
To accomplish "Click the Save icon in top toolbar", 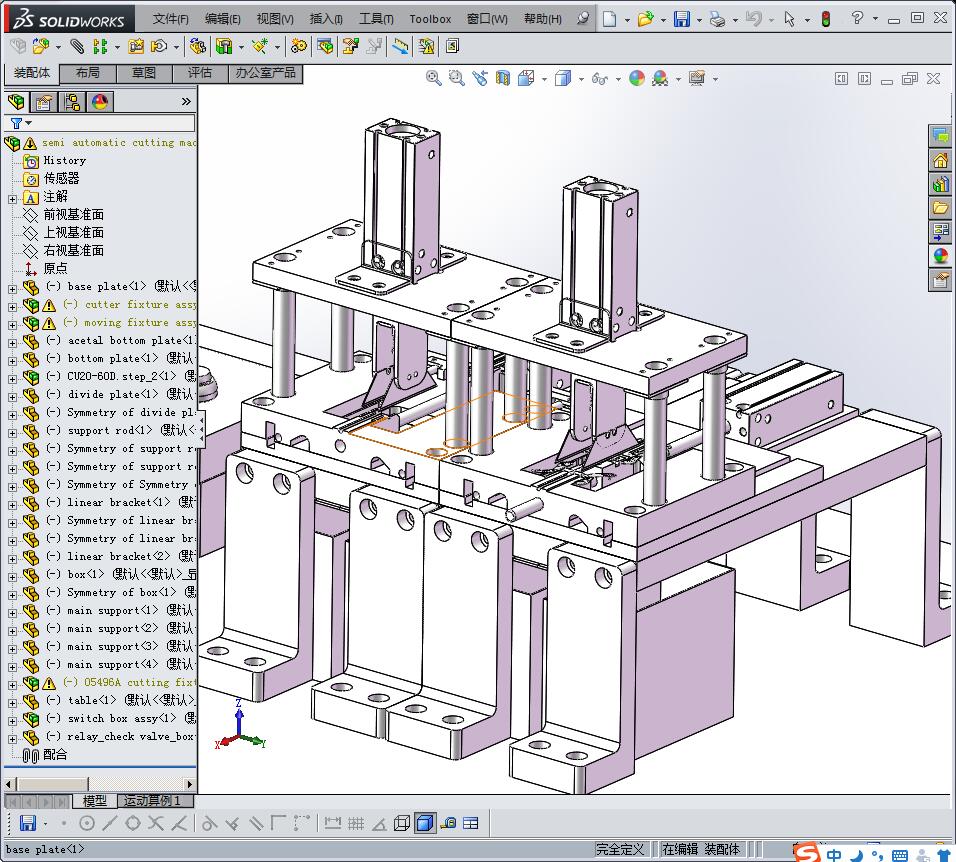I will pyautogui.click(x=681, y=19).
